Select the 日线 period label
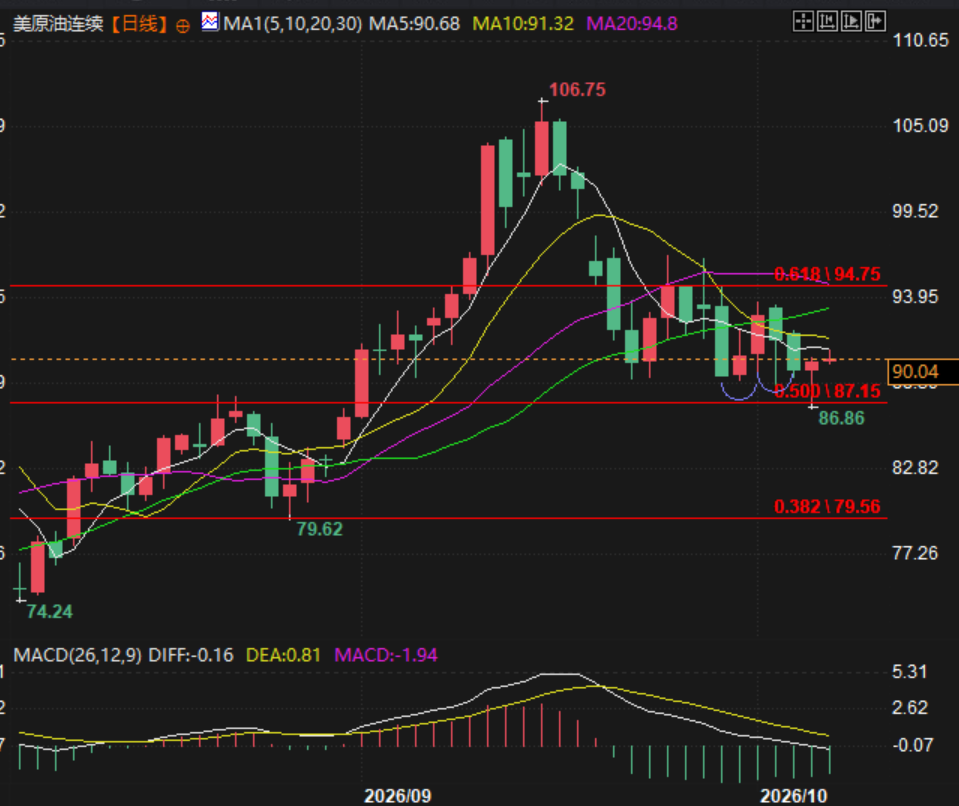 click(140, 24)
